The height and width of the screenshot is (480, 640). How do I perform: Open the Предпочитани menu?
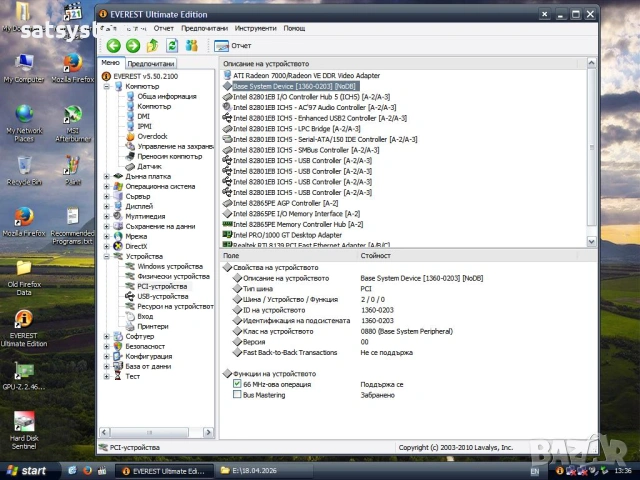(204, 28)
